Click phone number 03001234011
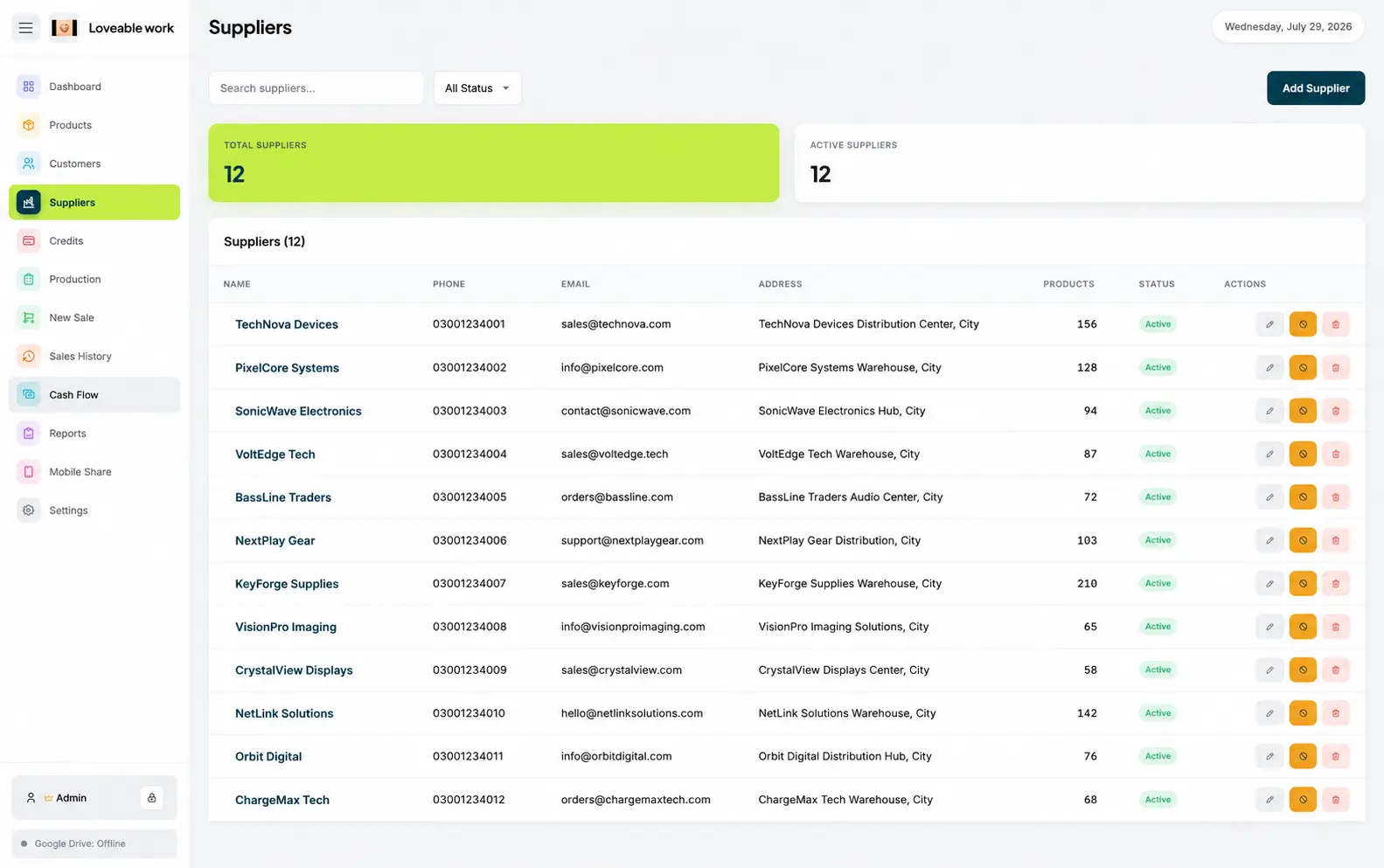The height and width of the screenshot is (868, 1384). coord(468,757)
